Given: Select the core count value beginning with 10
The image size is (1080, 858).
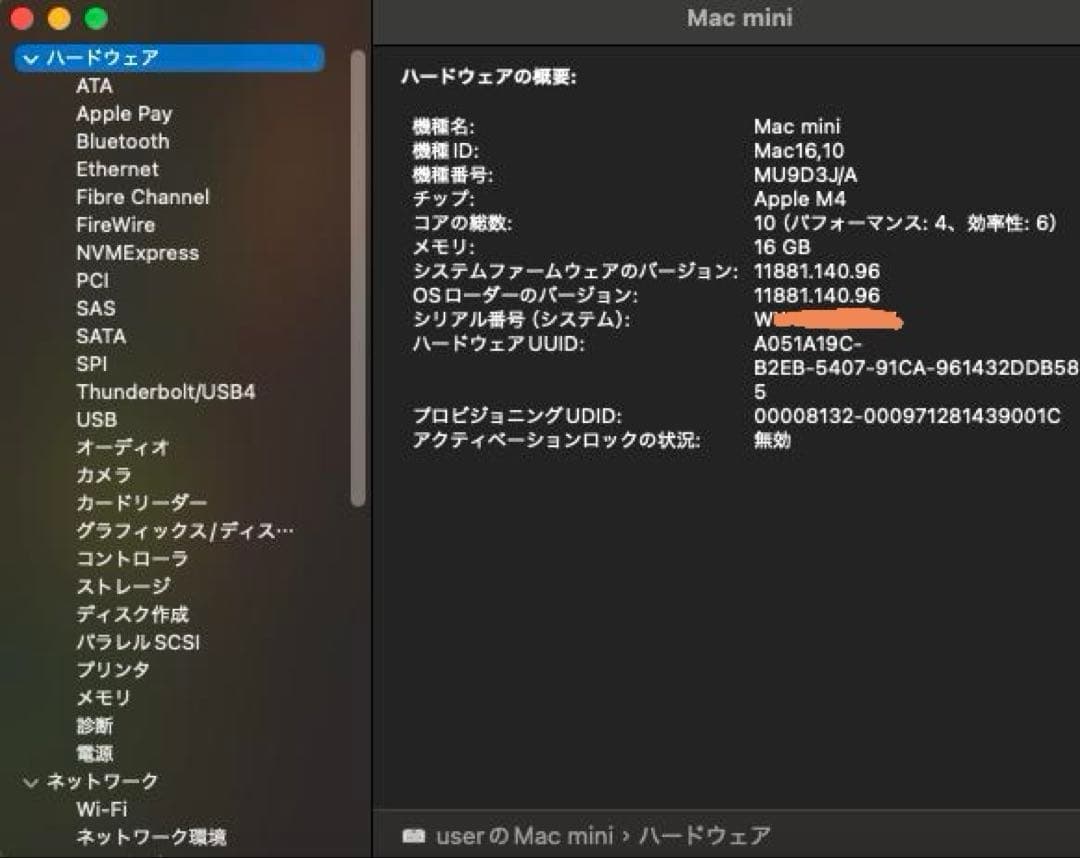Looking at the screenshot, I should [x=905, y=223].
